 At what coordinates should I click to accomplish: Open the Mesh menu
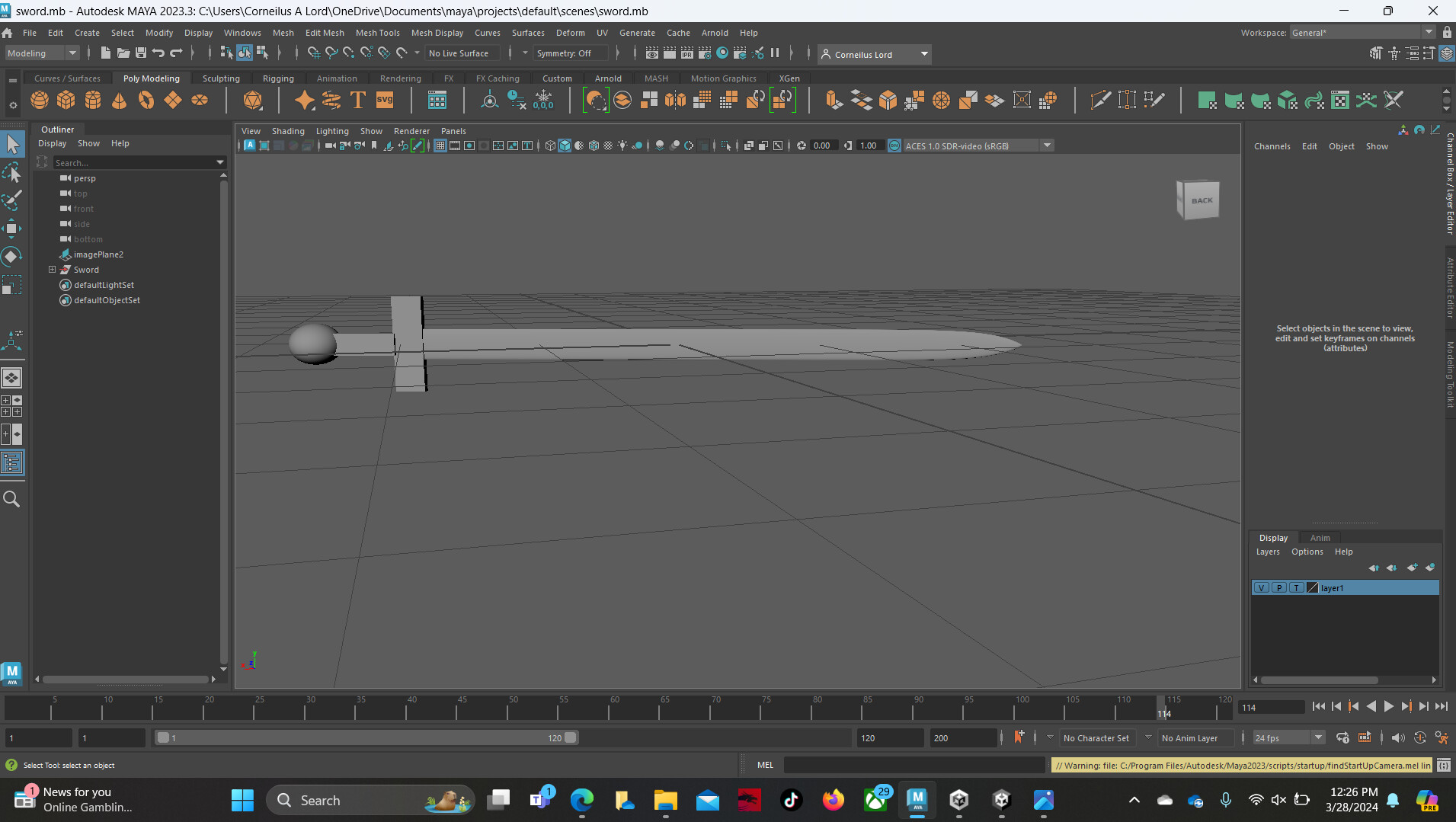click(283, 32)
